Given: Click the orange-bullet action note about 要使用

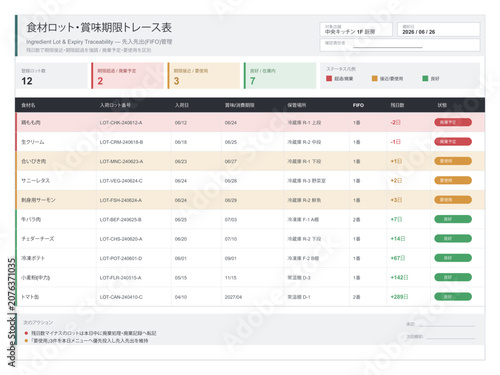Looking at the screenshot, I should click(x=90, y=341).
